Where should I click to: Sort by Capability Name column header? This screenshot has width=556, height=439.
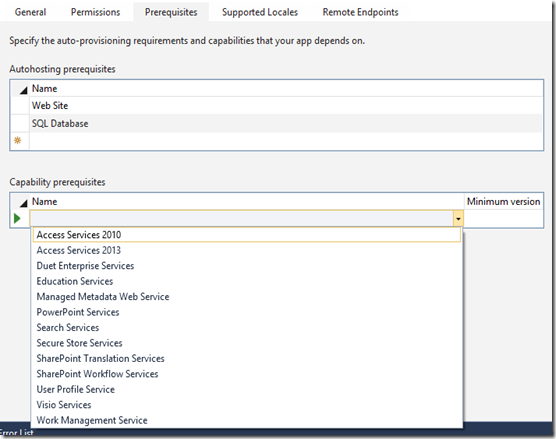pos(247,201)
